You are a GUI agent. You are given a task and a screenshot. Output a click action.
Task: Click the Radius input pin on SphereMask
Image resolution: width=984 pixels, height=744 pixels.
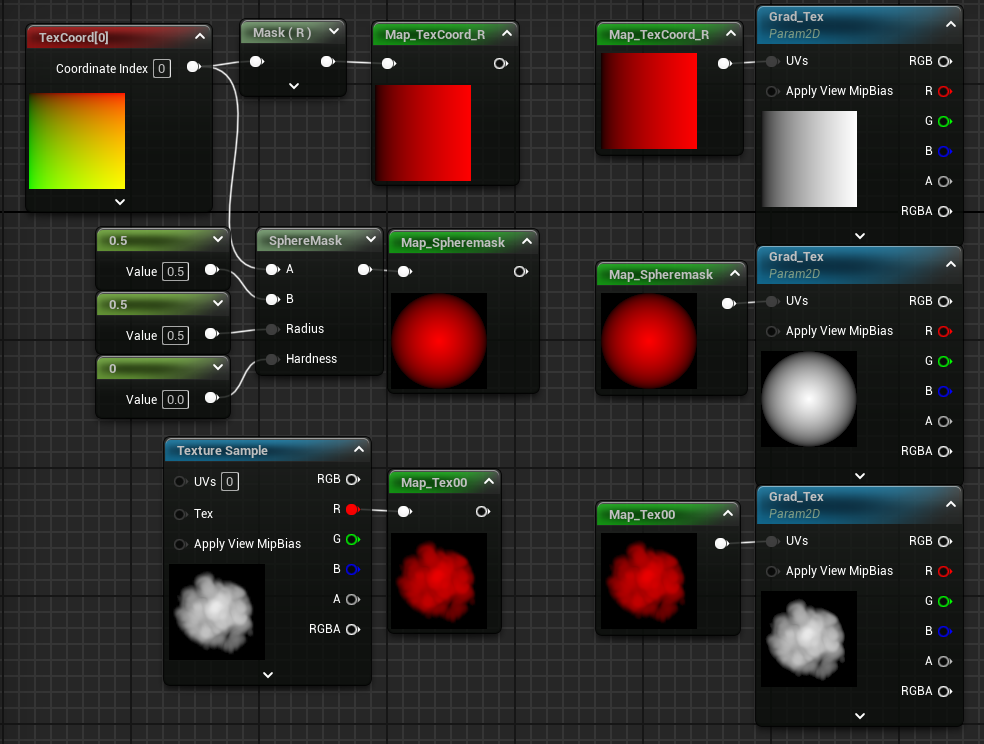[271, 329]
